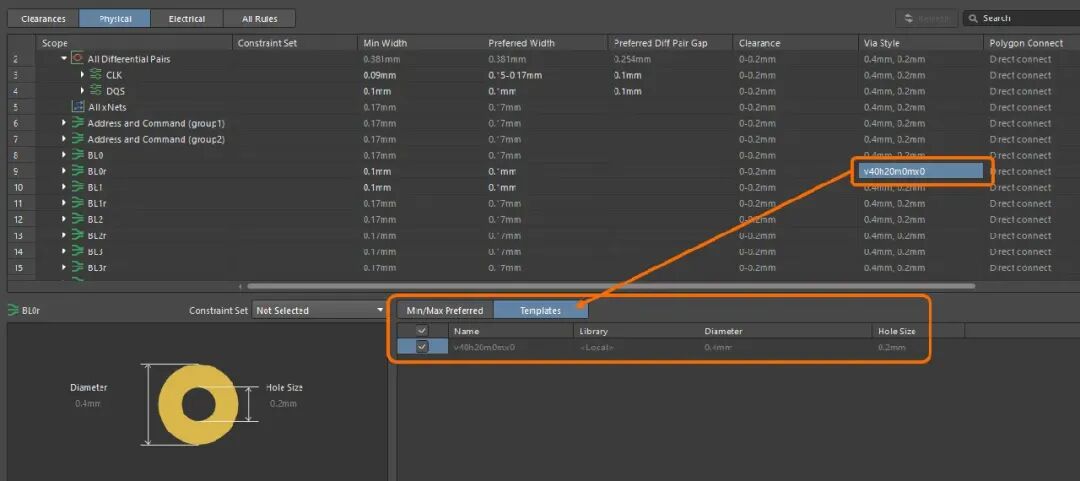
Task: Open the All Rules tab
Action: 260,19
